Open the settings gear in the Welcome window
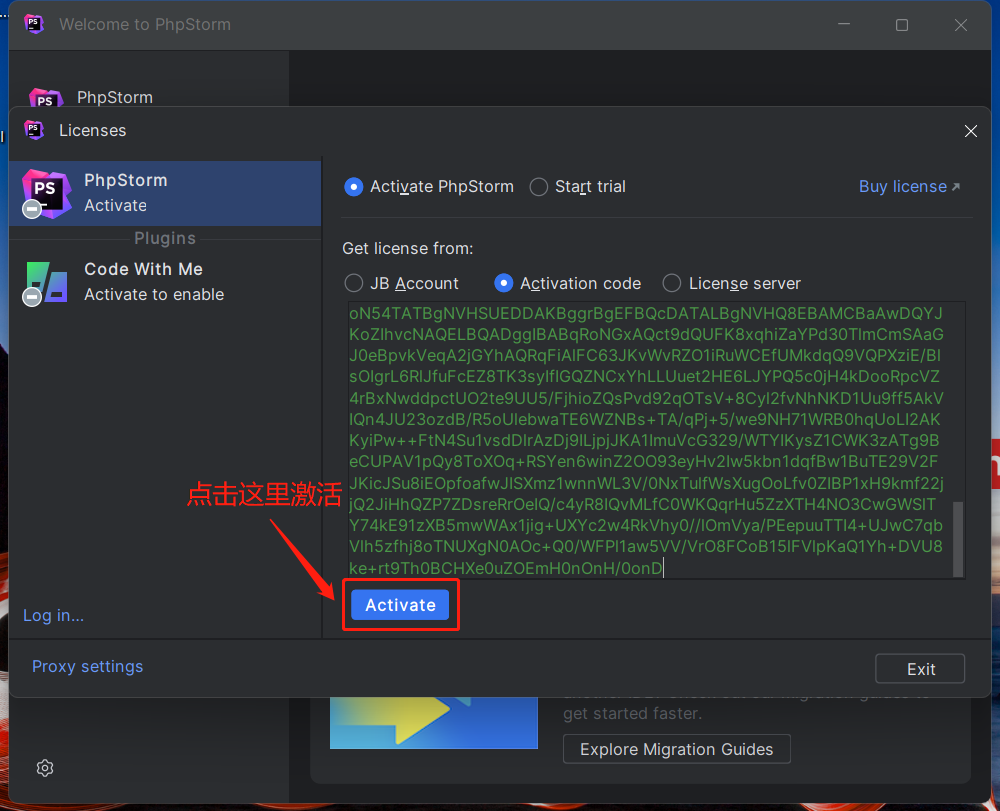Viewport: 1000px width, 811px height. (x=45, y=768)
